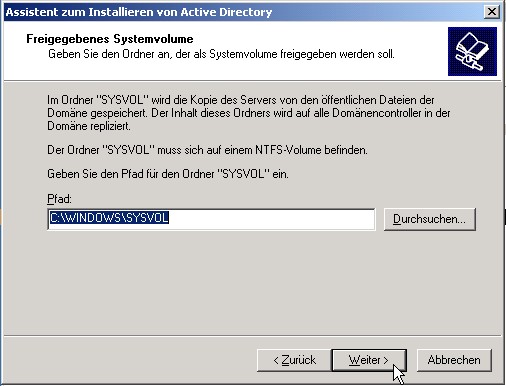This screenshot has width=506, height=386.
Task: Open the Durchsuchen folder browser
Action: point(429,219)
